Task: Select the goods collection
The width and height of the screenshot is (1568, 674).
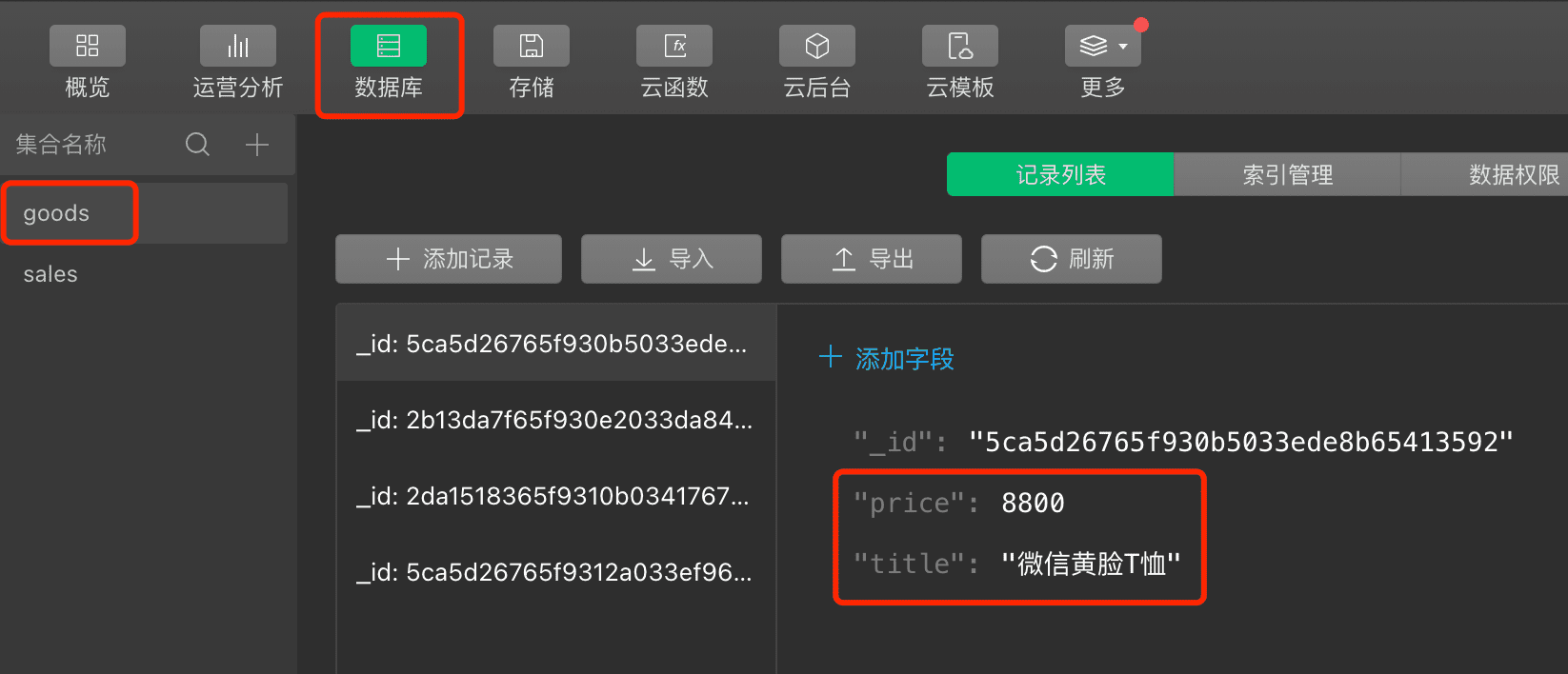Action: pyautogui.click(x=144, y=213)
